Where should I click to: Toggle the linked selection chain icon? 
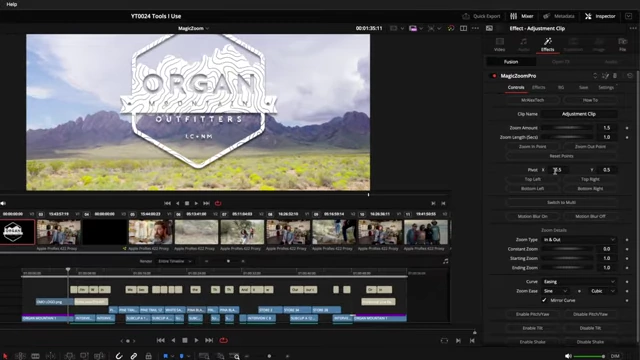tap(133, 356)
